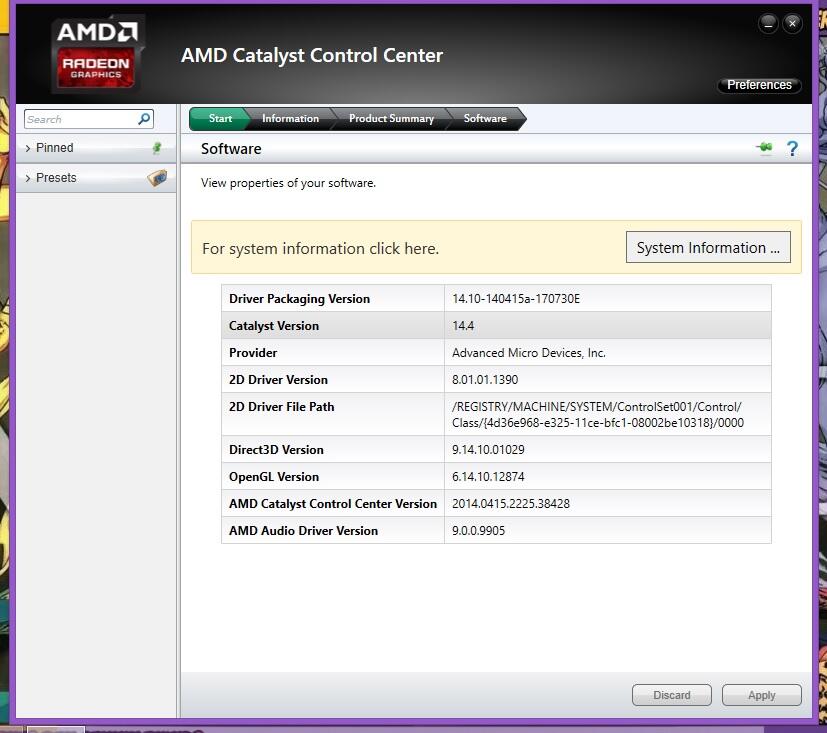Go to the Product Summary breadcrumb

click(391, 119)
